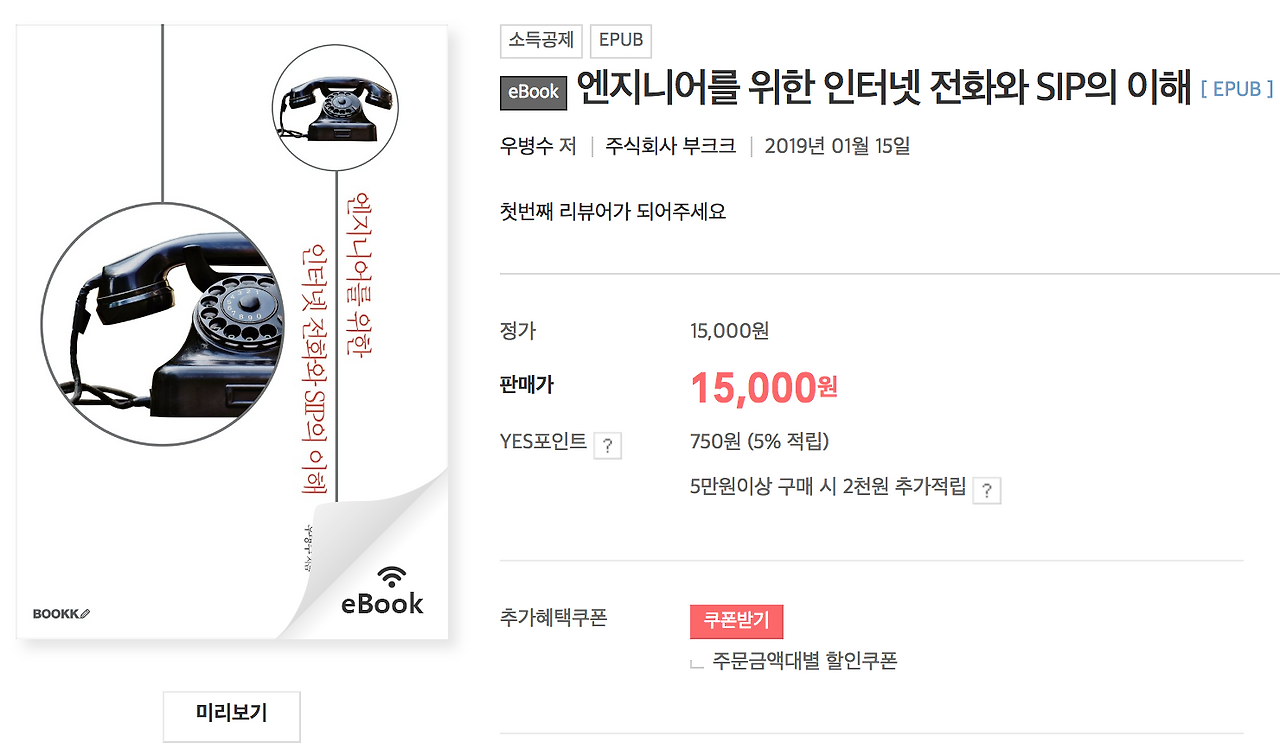Open the 미리보기 preview button

point(232,714)
